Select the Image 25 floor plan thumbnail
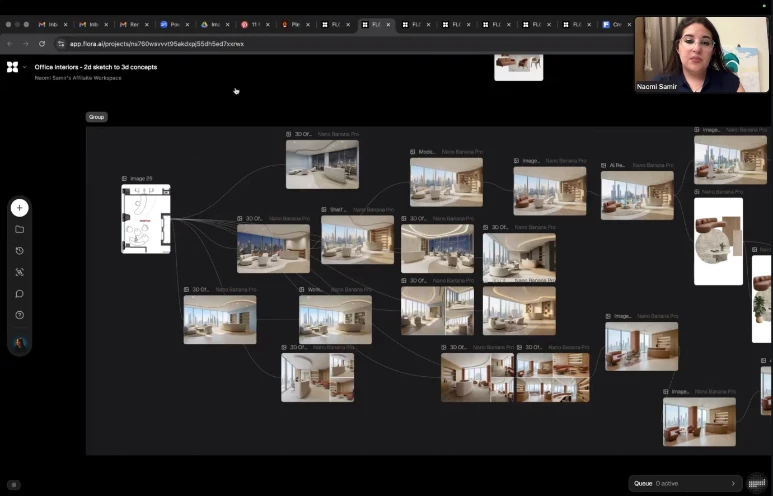The image size is (773, 496). (146, 219)
